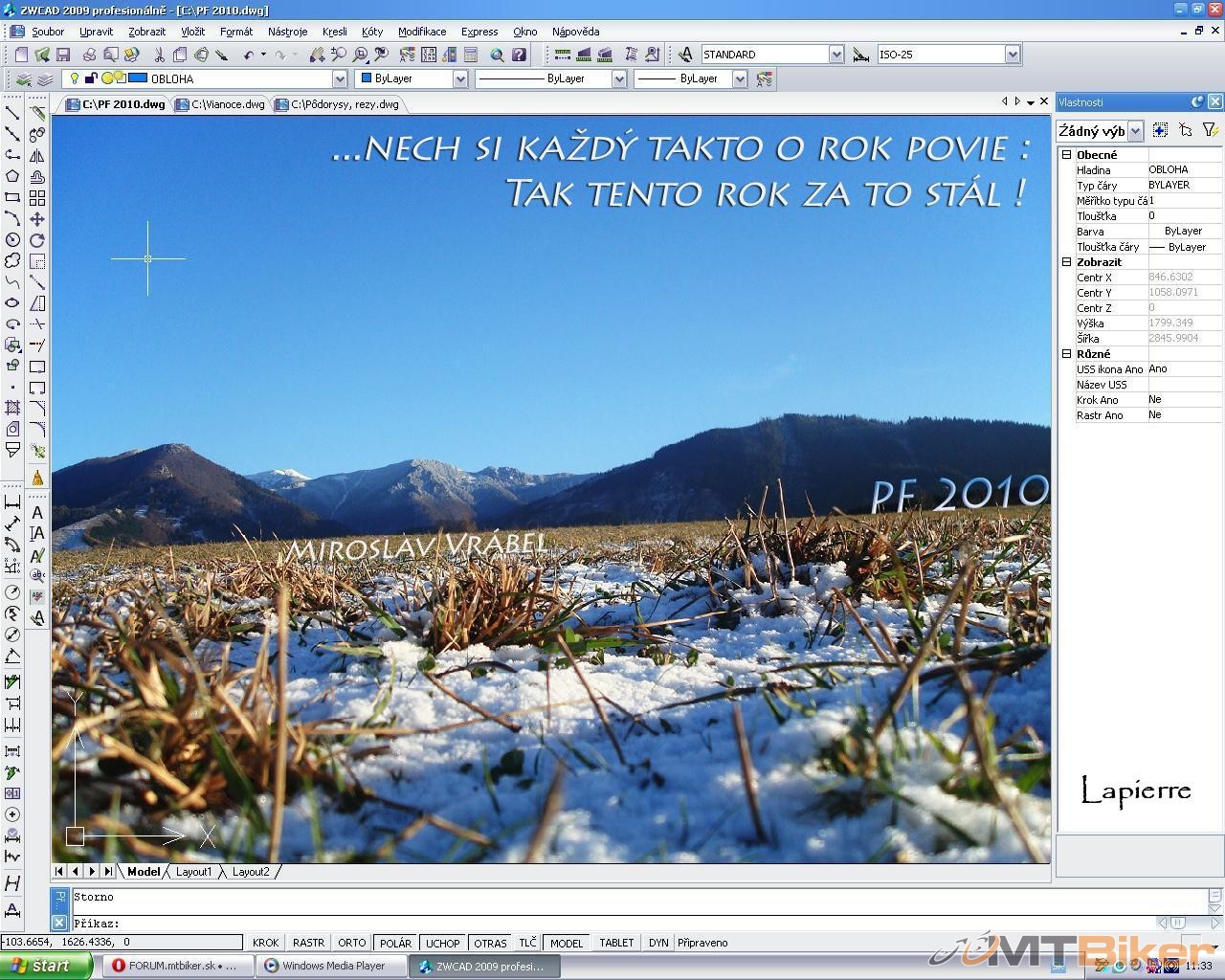Click the Cut scissors icon
The image size is (1225, 980).
click(x=159, y=55)
